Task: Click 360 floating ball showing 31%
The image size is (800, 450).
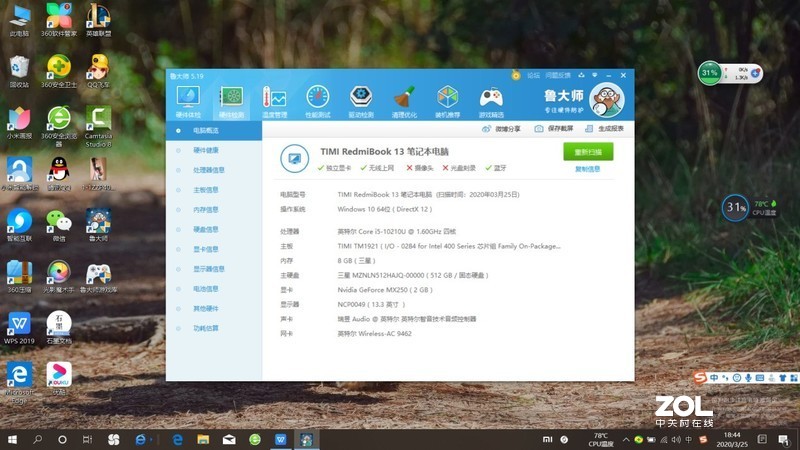Action: [710, 73]
